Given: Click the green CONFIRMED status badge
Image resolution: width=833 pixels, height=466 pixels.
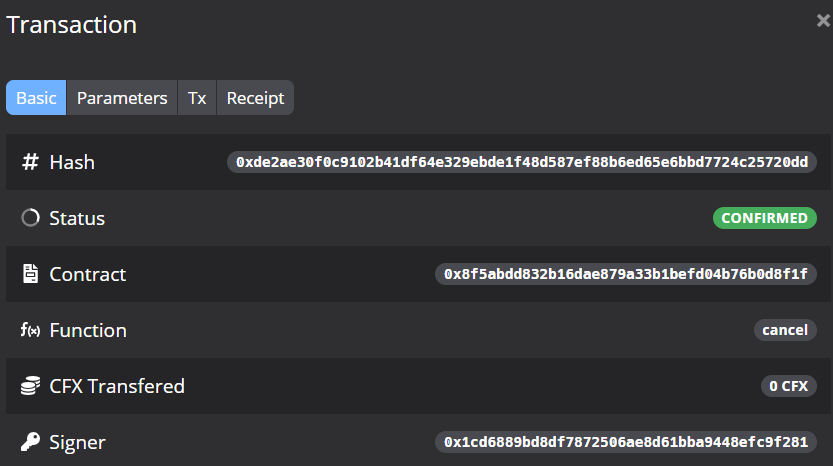Looking at the screenshot, I should 764,218.
